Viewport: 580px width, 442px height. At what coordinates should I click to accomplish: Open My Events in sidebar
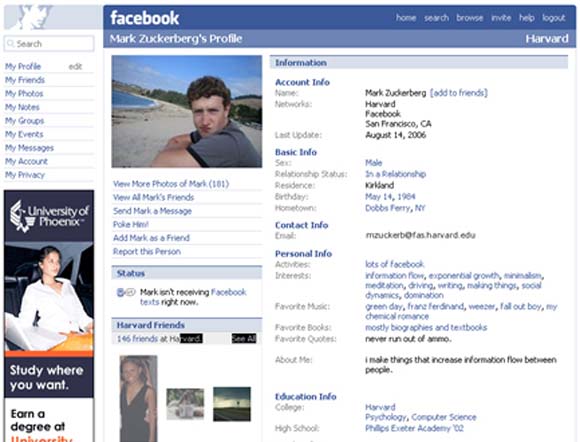(24, 134)
